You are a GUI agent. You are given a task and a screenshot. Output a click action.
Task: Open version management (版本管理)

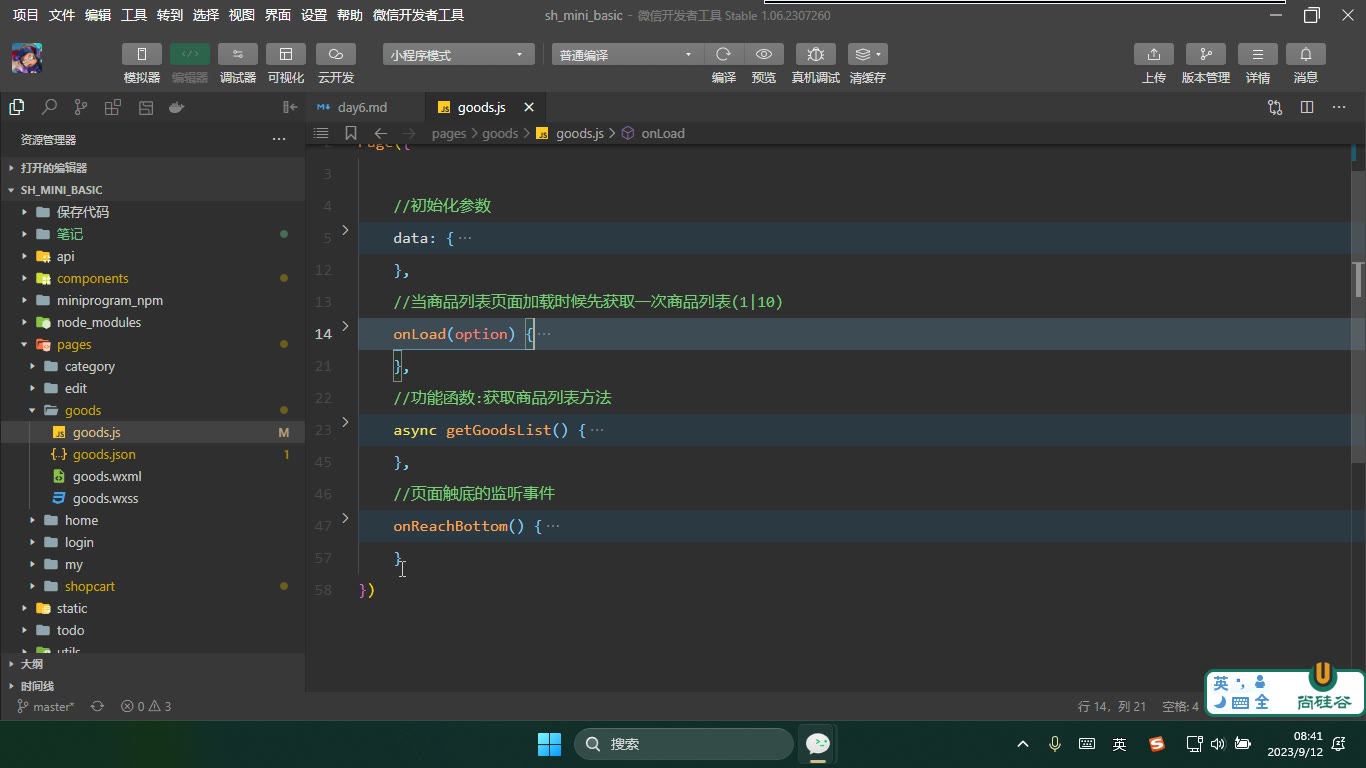[1206, 54]
